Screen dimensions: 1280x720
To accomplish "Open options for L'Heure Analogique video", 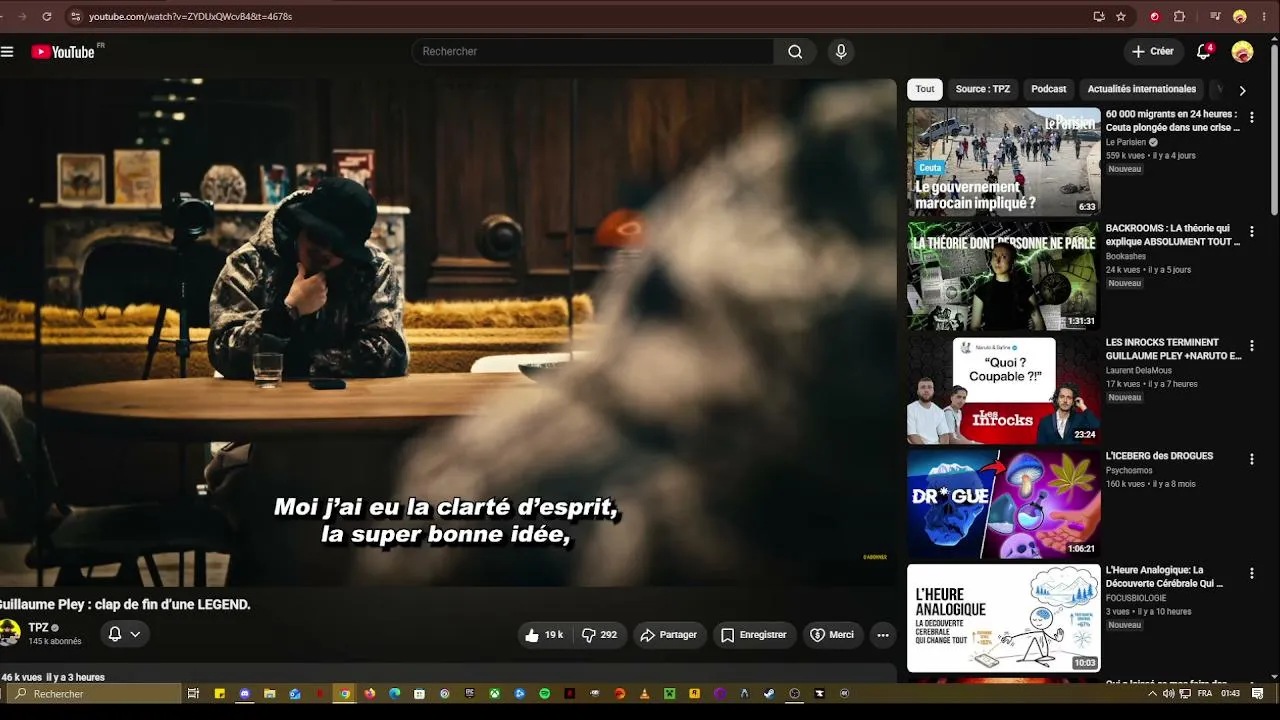I will coord(1251,574).
